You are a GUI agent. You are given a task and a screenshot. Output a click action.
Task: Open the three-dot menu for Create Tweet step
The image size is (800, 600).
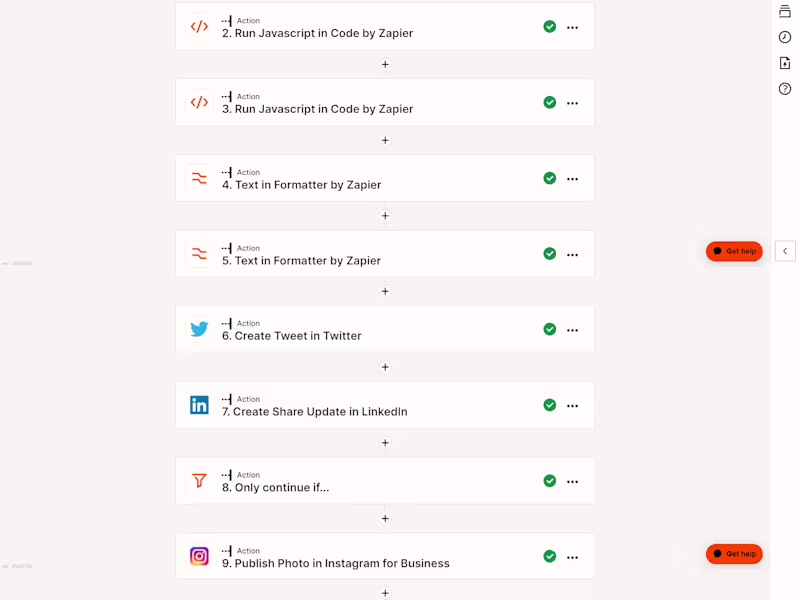coord(572,329)
